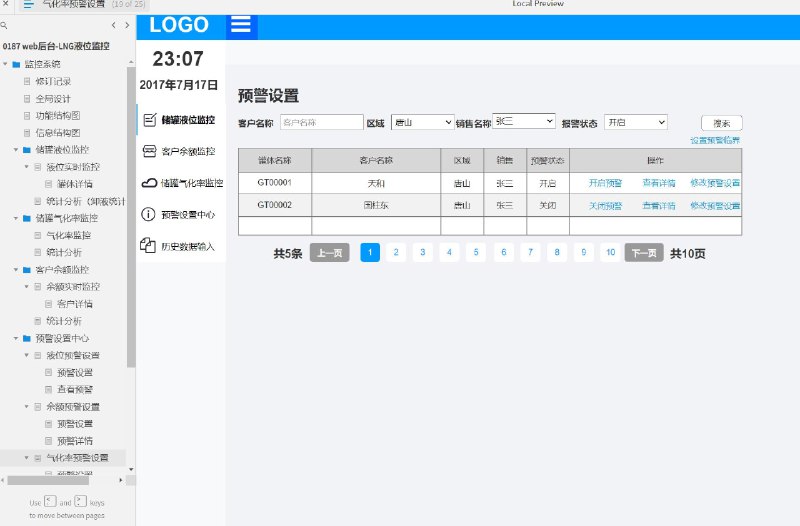The height and width of the screenshot is (526, 800).
Task: Click the 历史数据输入 copy icon
Action: click(148, 245)
